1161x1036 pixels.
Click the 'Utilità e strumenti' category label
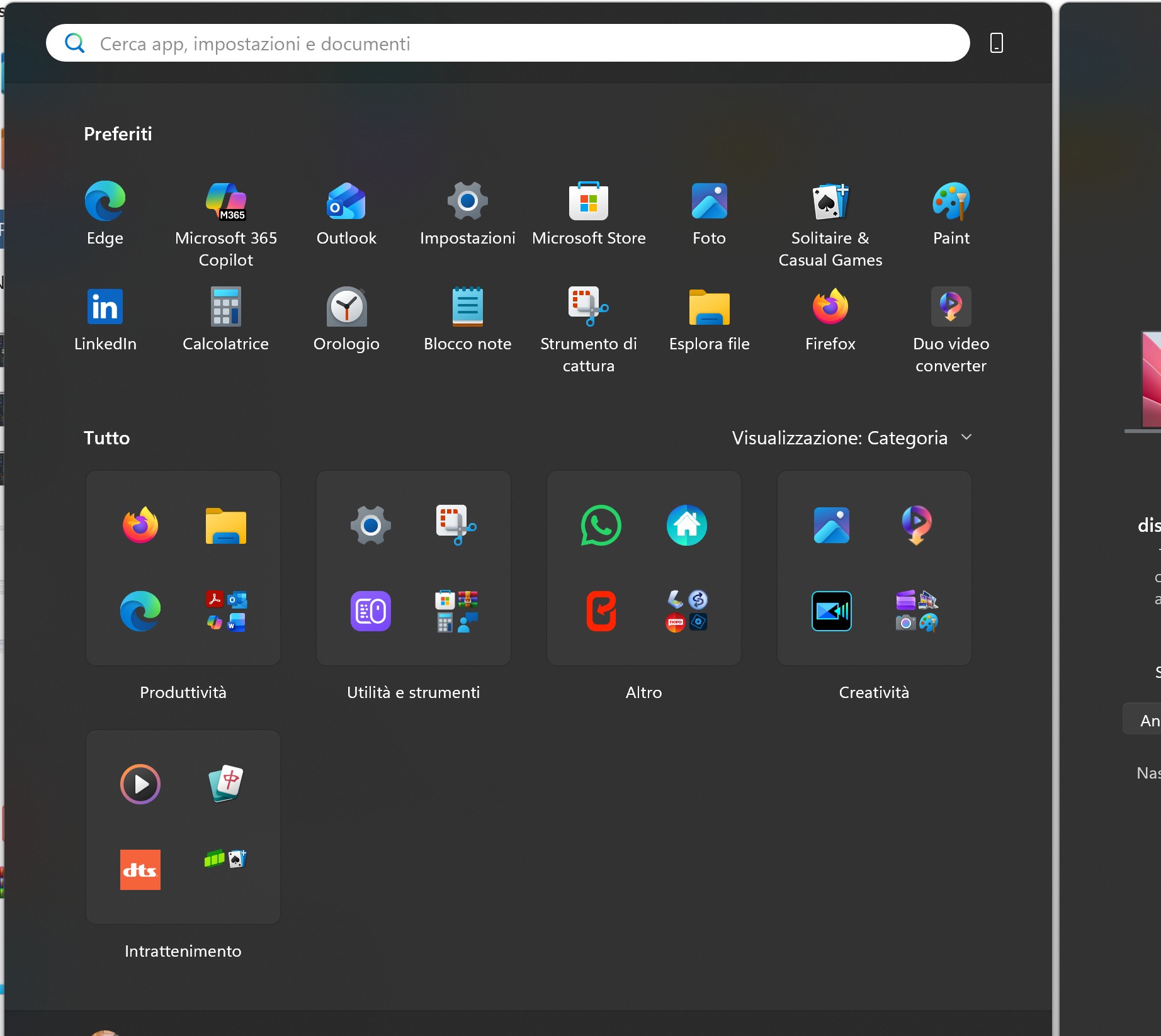[x=414, y=692]
